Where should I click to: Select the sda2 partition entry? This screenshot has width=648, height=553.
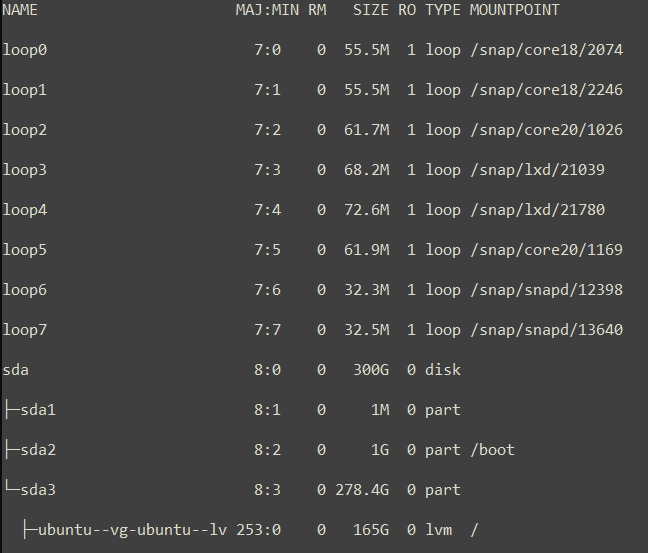(38, 450)
